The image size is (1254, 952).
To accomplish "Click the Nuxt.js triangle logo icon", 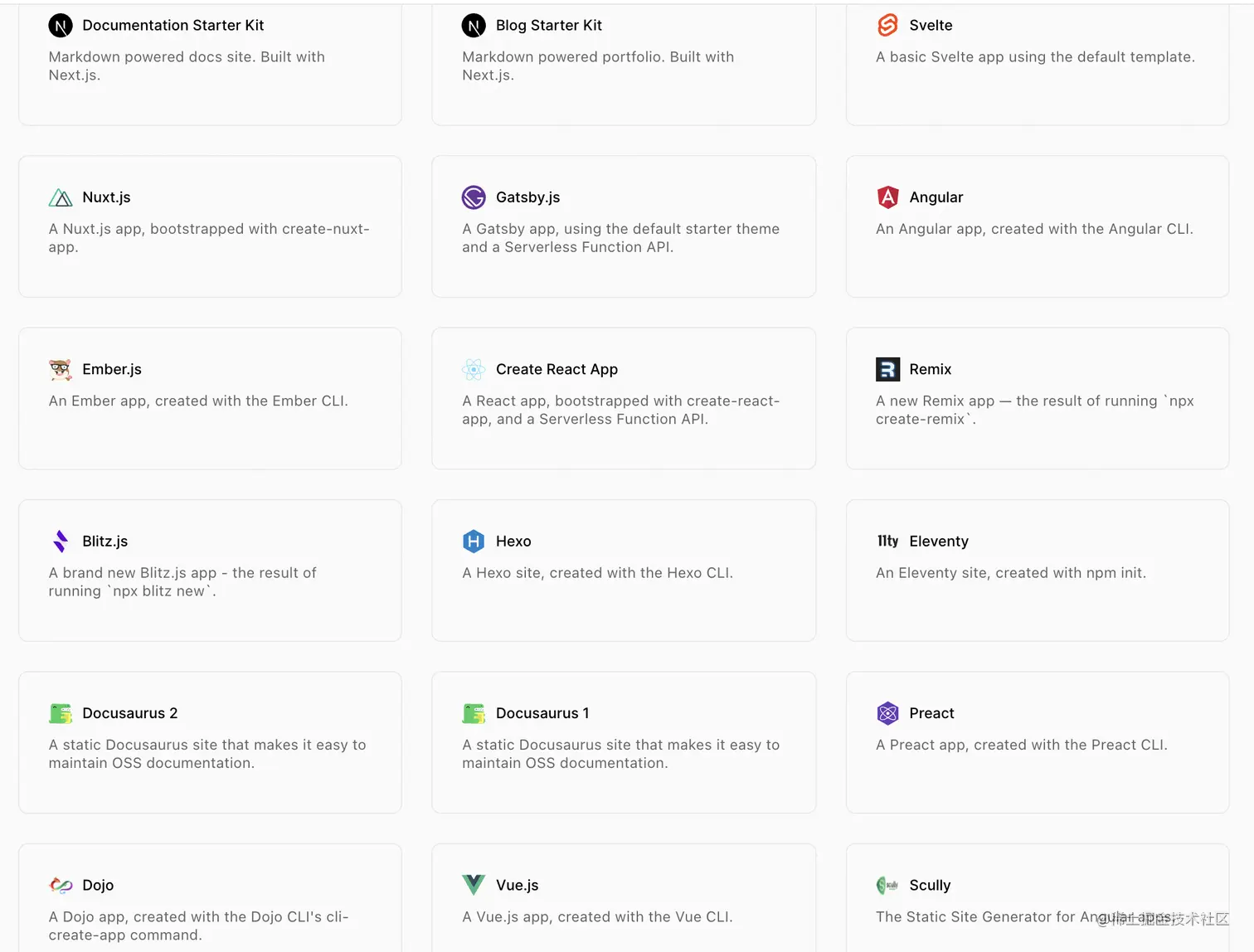I will pyautogui.click(x=61, y=197).
